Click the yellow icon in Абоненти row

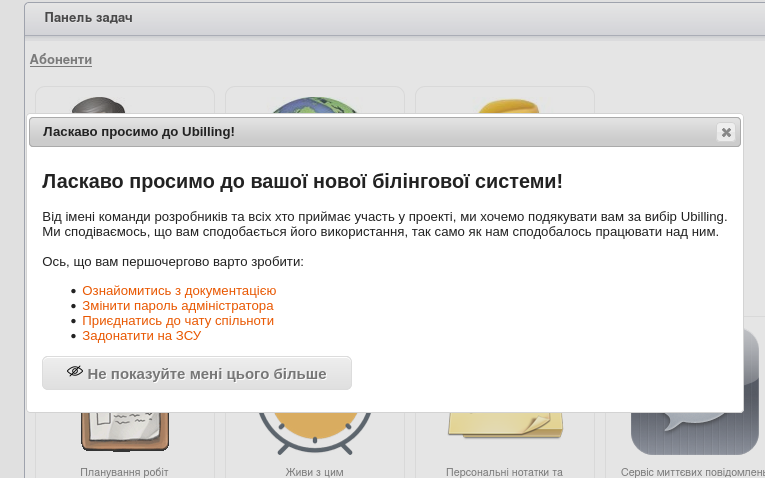(x=507, y=106)
